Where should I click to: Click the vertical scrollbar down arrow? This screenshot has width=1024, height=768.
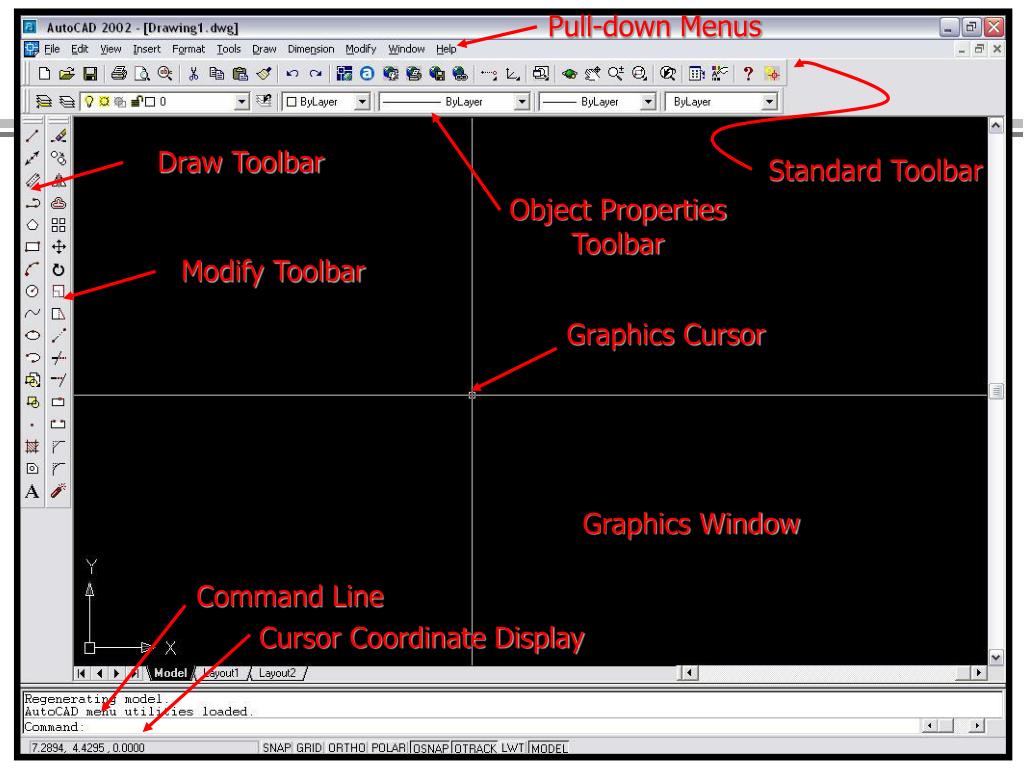[995, 658]
